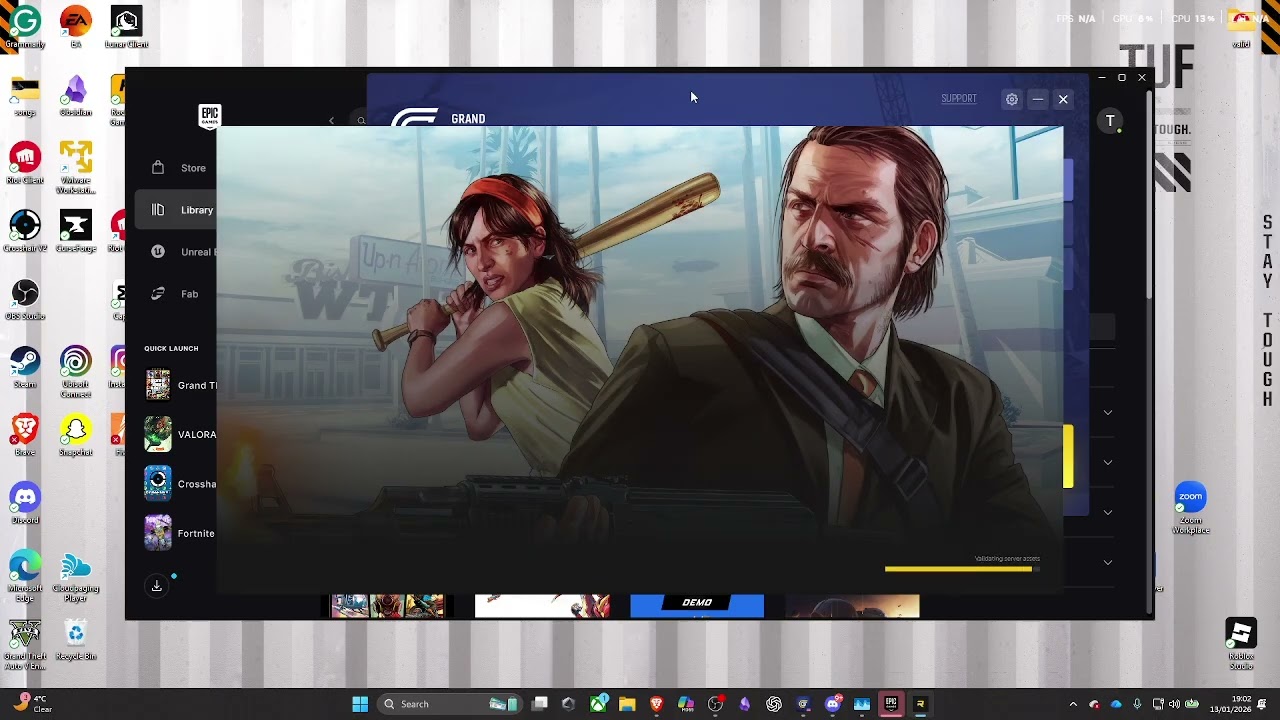Select the Discord desktop shortcut
This screenshot has width=1280, height=720.
tap(25, 503)
